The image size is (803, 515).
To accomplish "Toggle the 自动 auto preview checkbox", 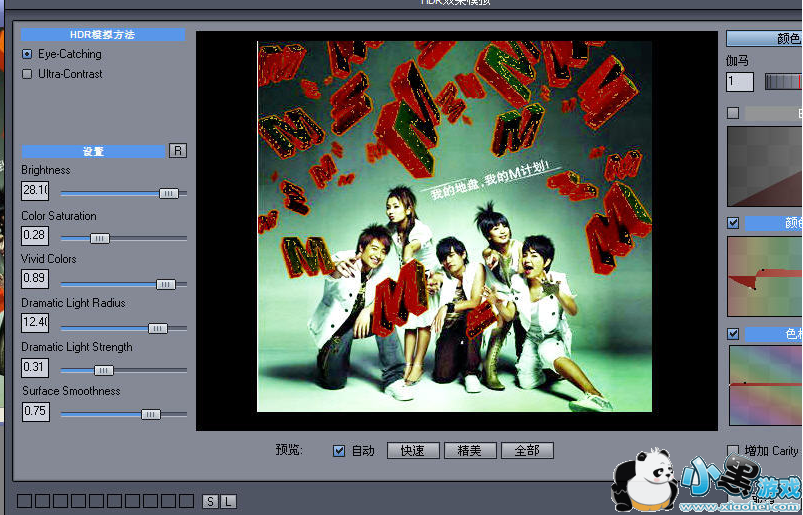I will [339, 450].
